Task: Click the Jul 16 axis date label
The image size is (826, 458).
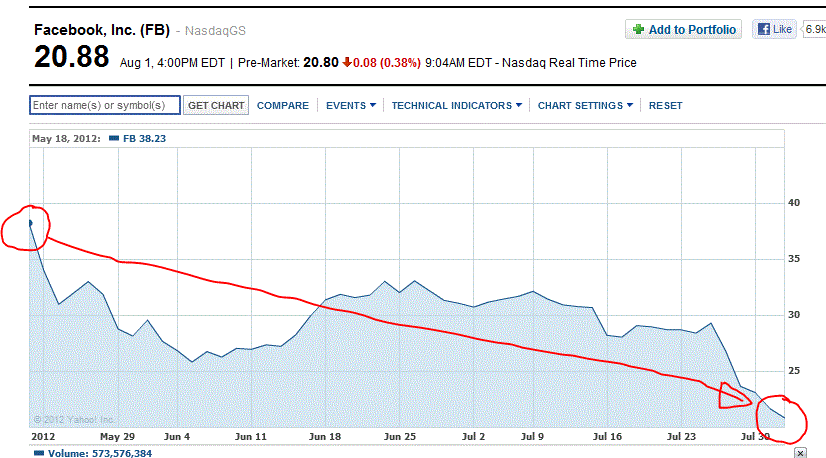Action: point(607,436)
